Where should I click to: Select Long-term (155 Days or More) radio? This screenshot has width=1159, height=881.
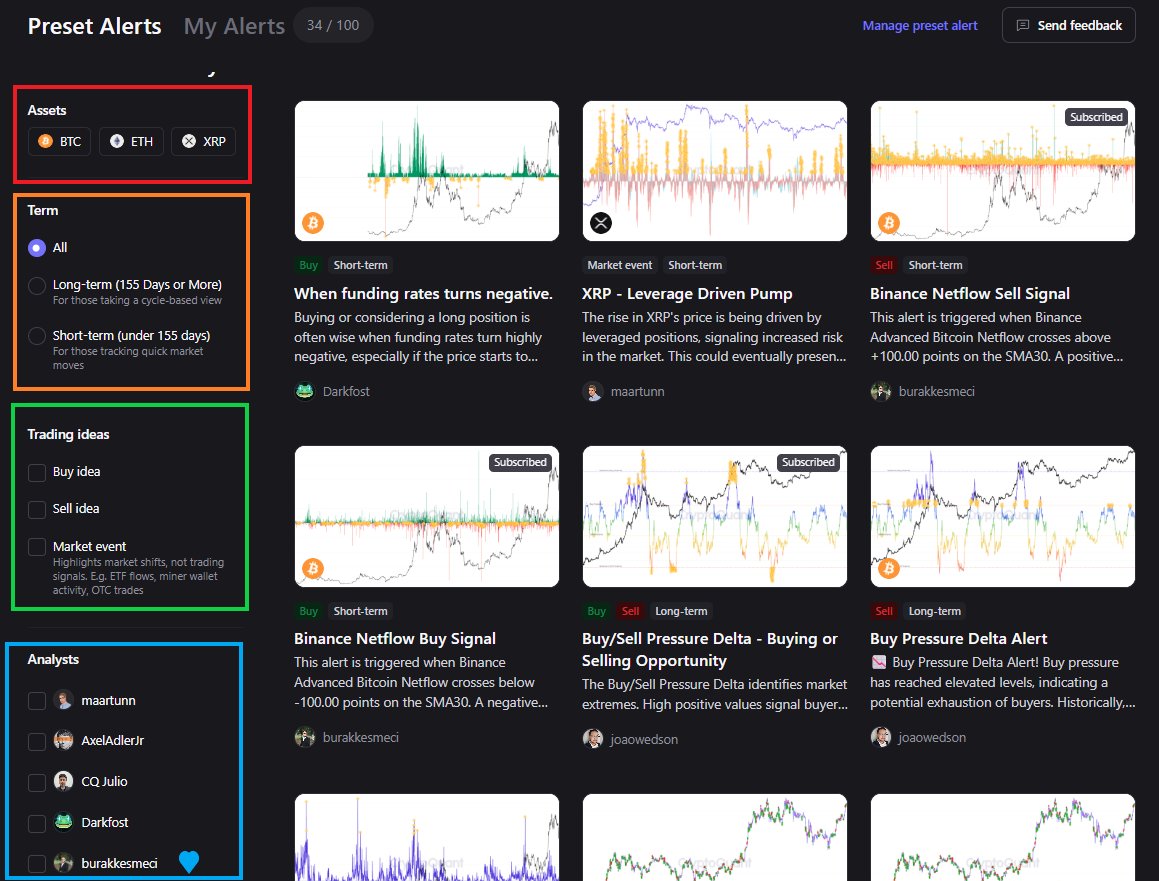37,285
